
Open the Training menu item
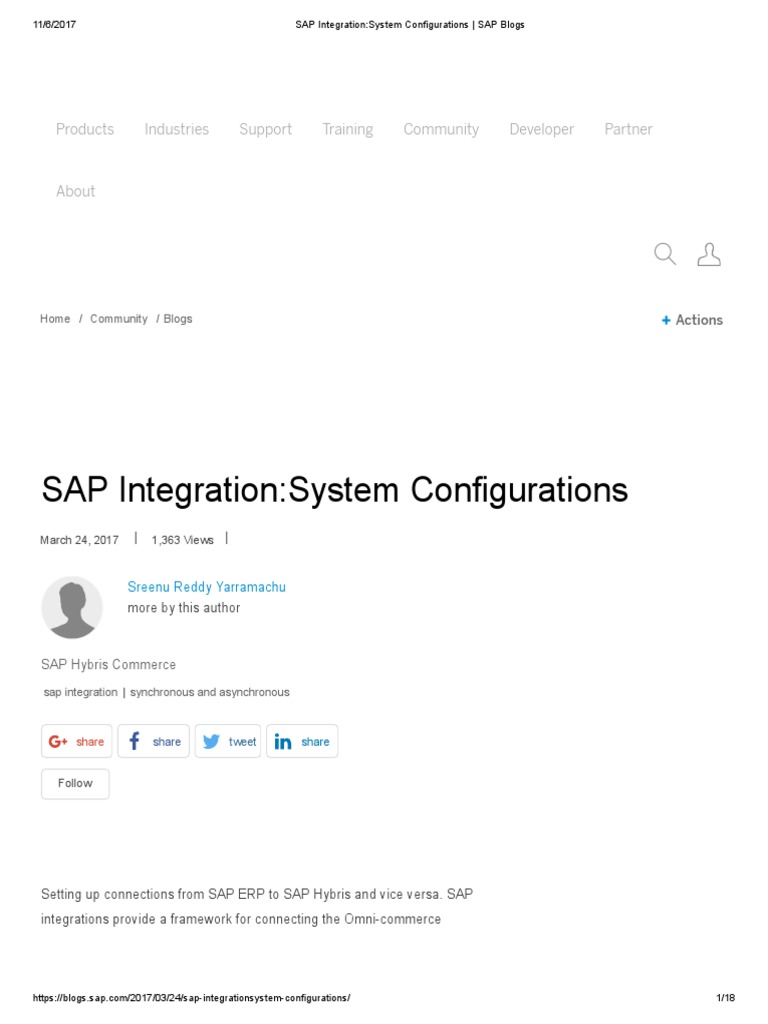[x=348, y=129]
